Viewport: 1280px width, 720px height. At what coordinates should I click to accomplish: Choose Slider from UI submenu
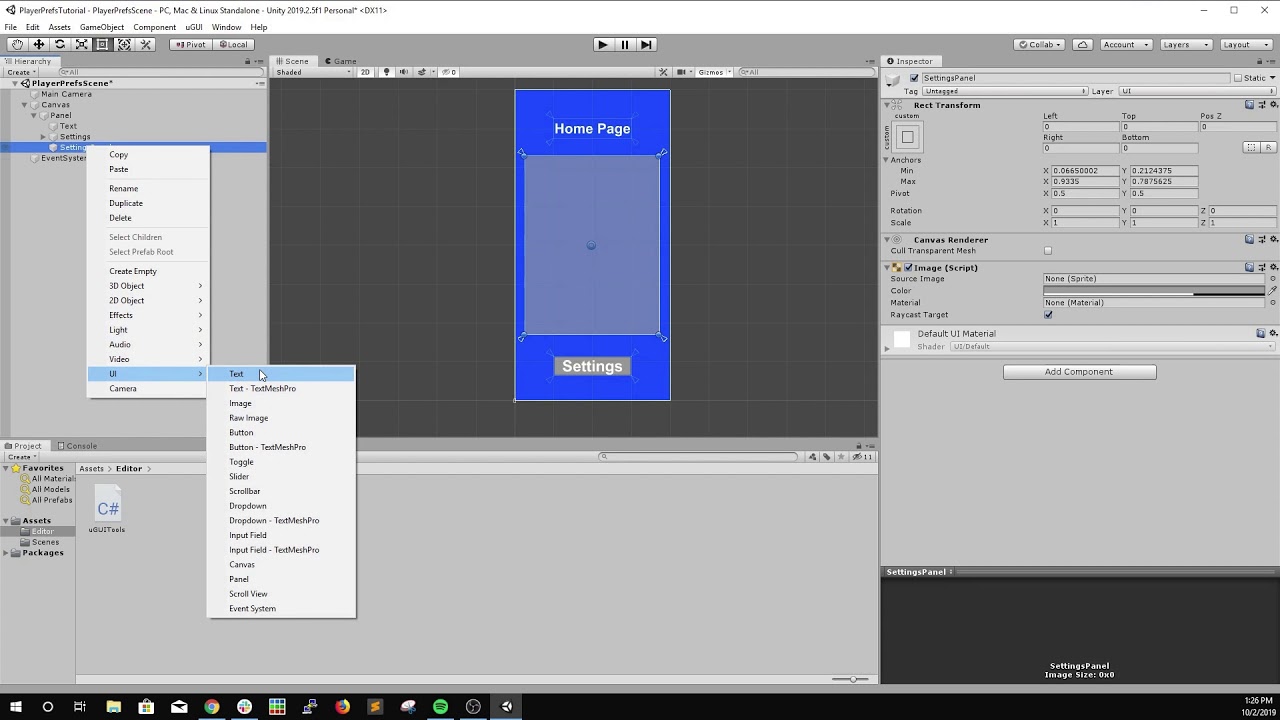point(281,476)
